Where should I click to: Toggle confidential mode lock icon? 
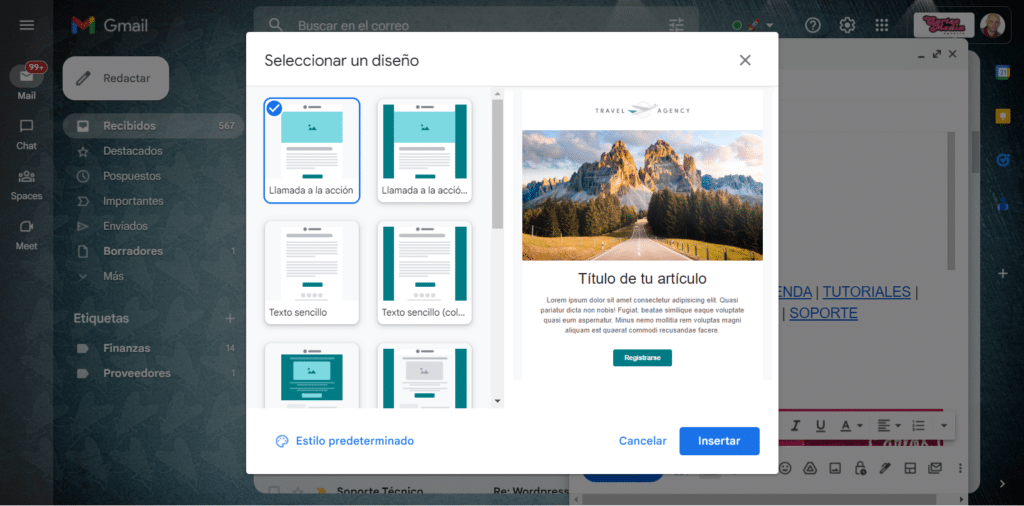(x=860, y=467)
